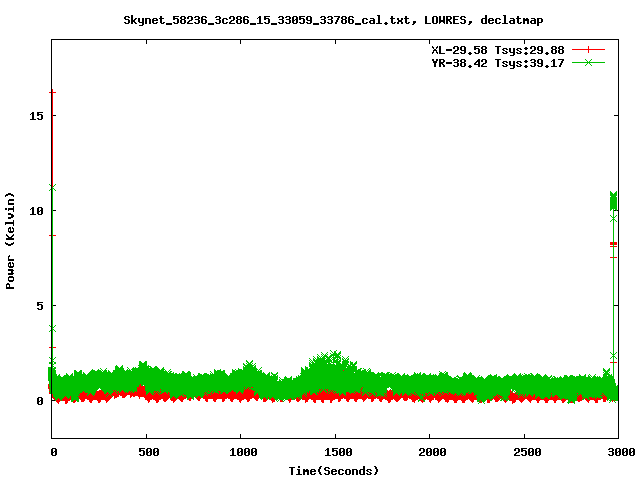The image size is (640, 480).
Task: Click the red spike top near 16 Kelvin
Action: pos(52,93)
